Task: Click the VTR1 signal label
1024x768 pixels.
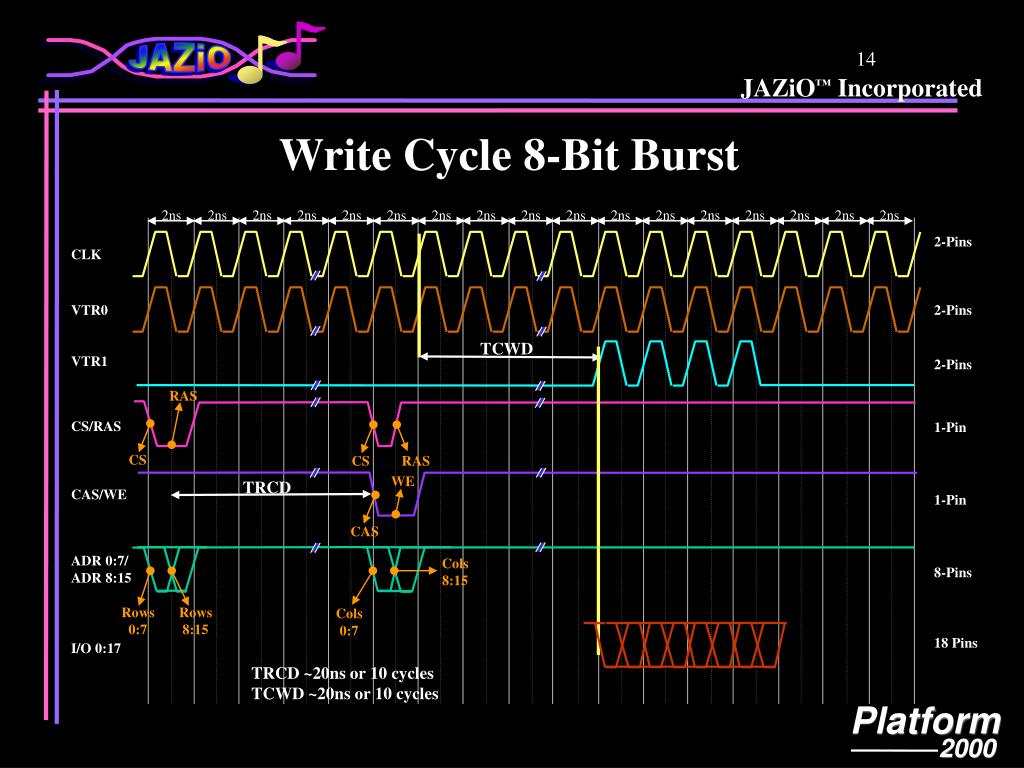Action: coord(89,361)
